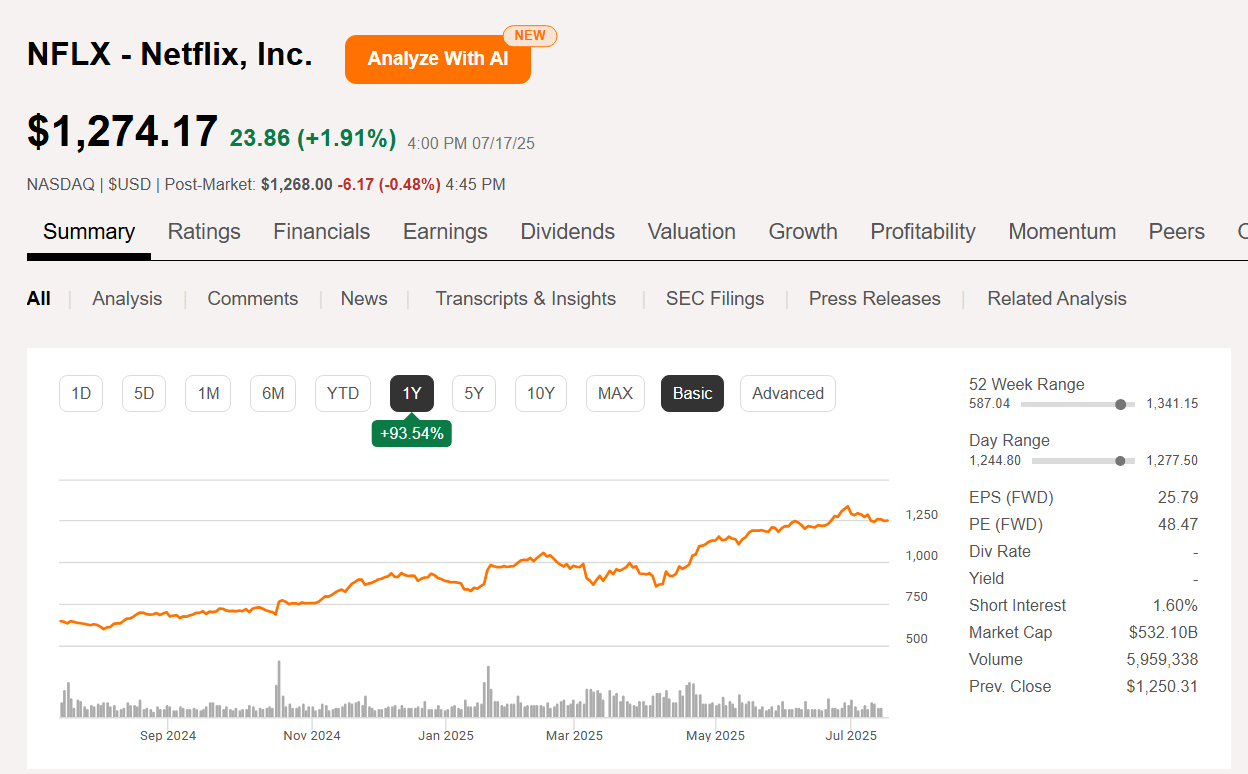The width and height of the screenshot is (1248, 774).
Task: Open the Financials tab
Action: coord(321,231)
